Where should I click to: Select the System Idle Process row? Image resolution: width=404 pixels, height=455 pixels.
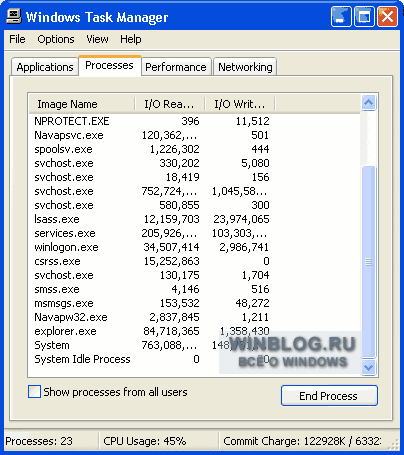tap(152, 359)
